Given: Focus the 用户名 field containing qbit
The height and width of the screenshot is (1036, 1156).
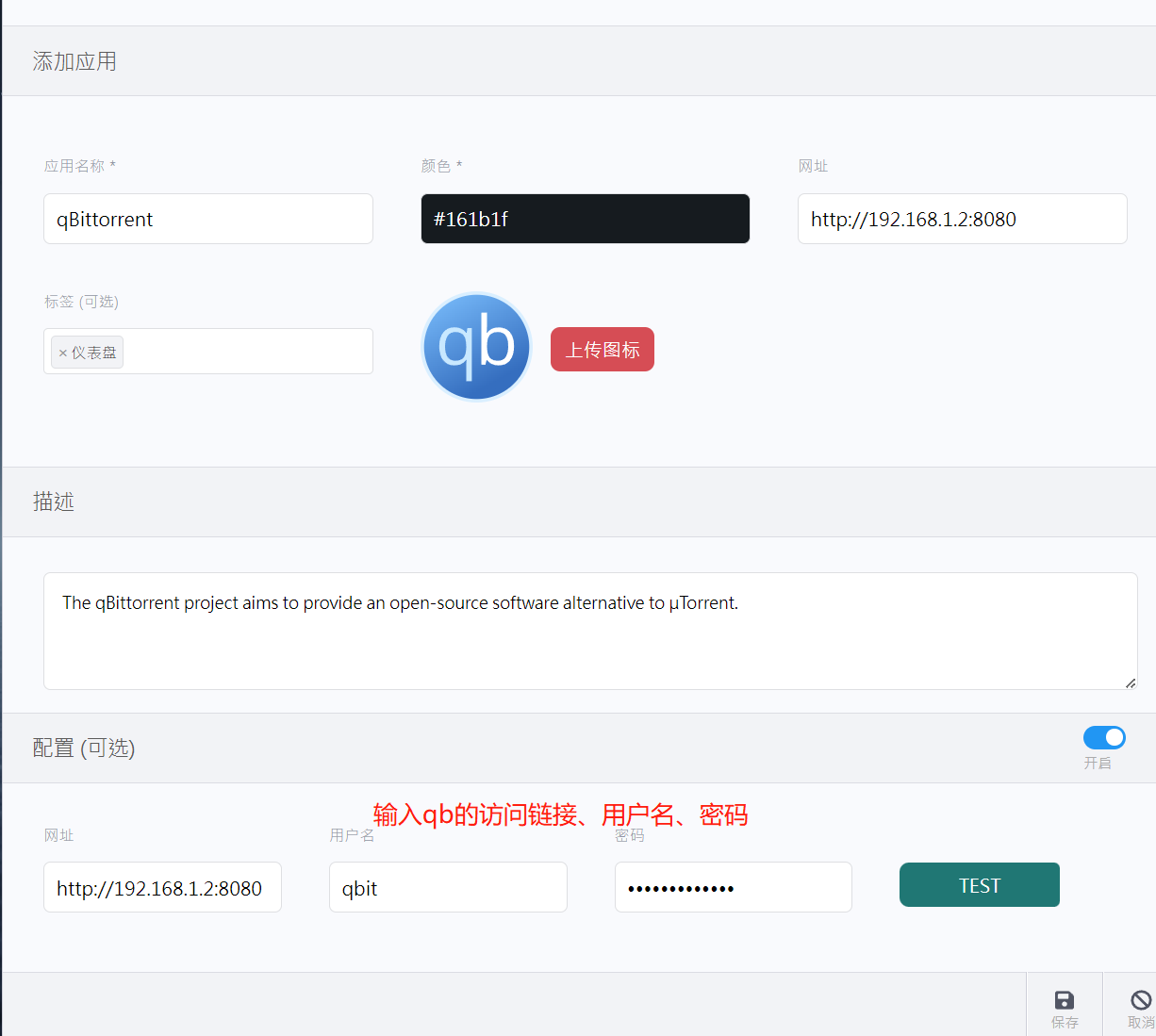Looking at the screenshot, I should click(448, 887).
